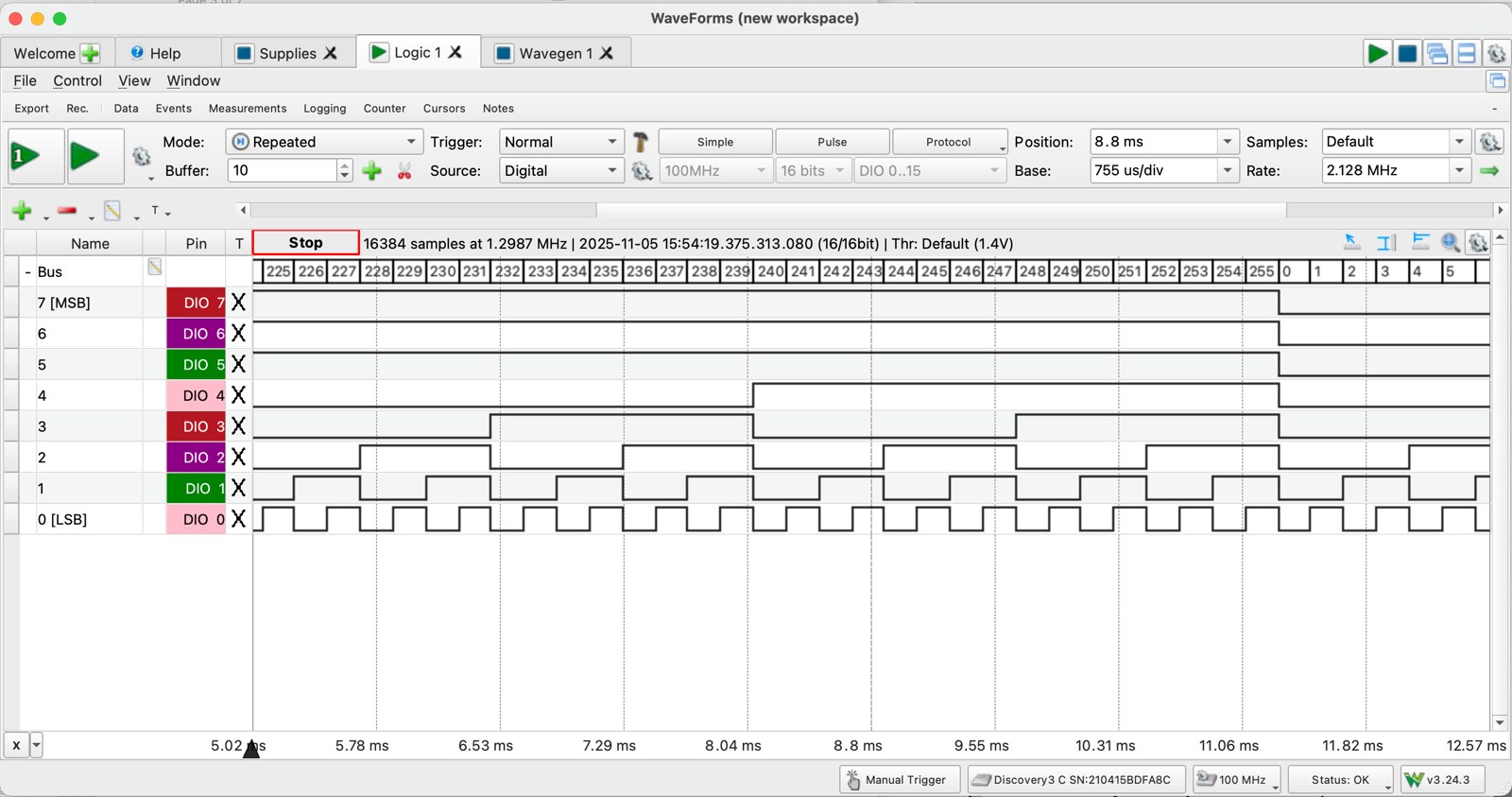Run all instruments with top-right green play
Image resolution: width=1512 pixels, height=797 pixels.
(1378, 54)
